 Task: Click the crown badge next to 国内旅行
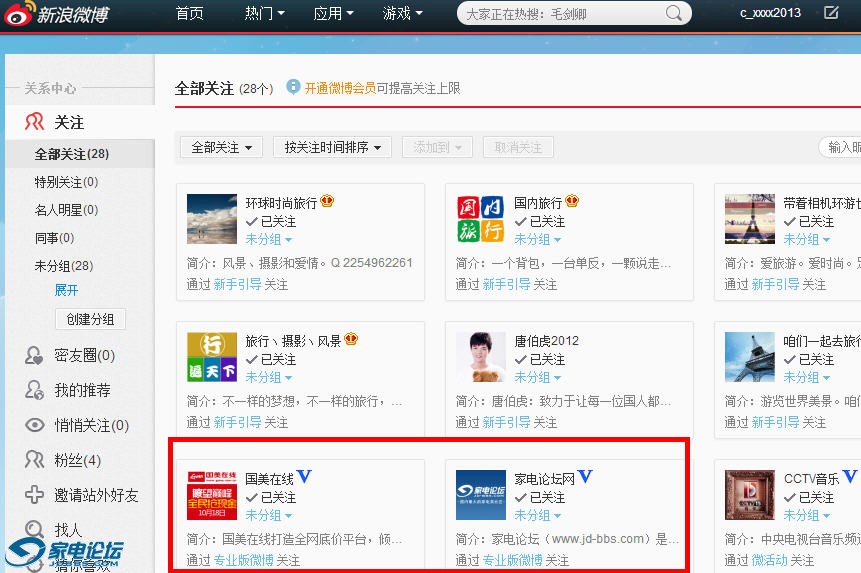pyautogui.click(x=572, y=201)
